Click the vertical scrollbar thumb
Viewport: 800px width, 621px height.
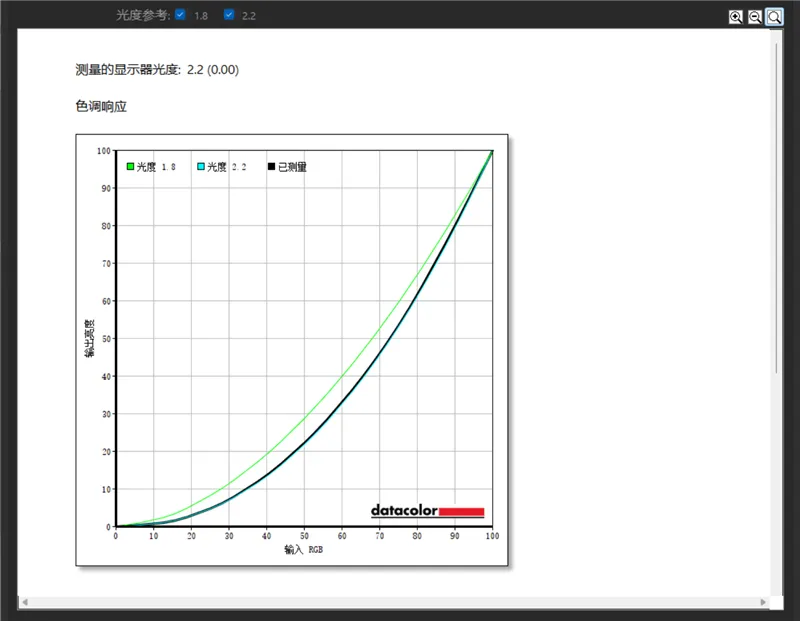coord(777,200)
